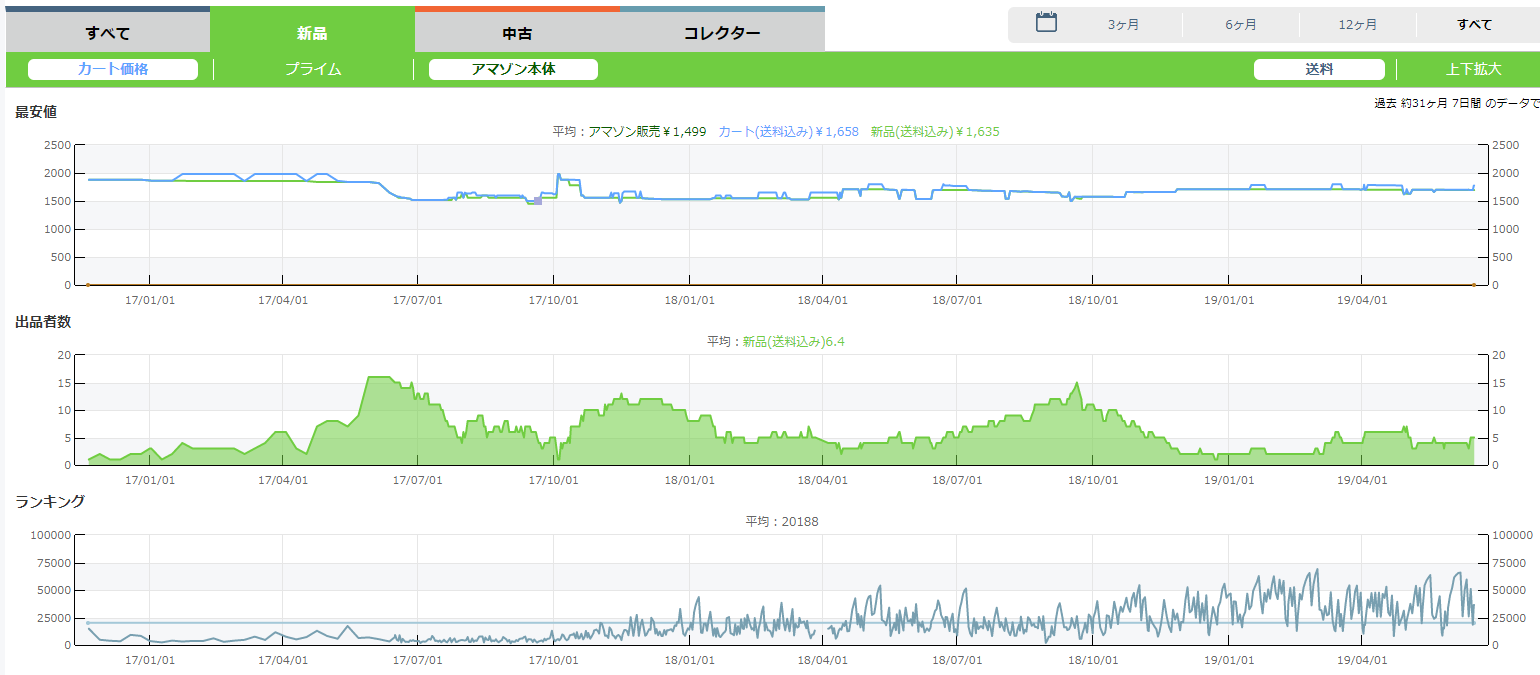Select the 新品 tab
1540x675 pixels.
(x=312, y=32)
